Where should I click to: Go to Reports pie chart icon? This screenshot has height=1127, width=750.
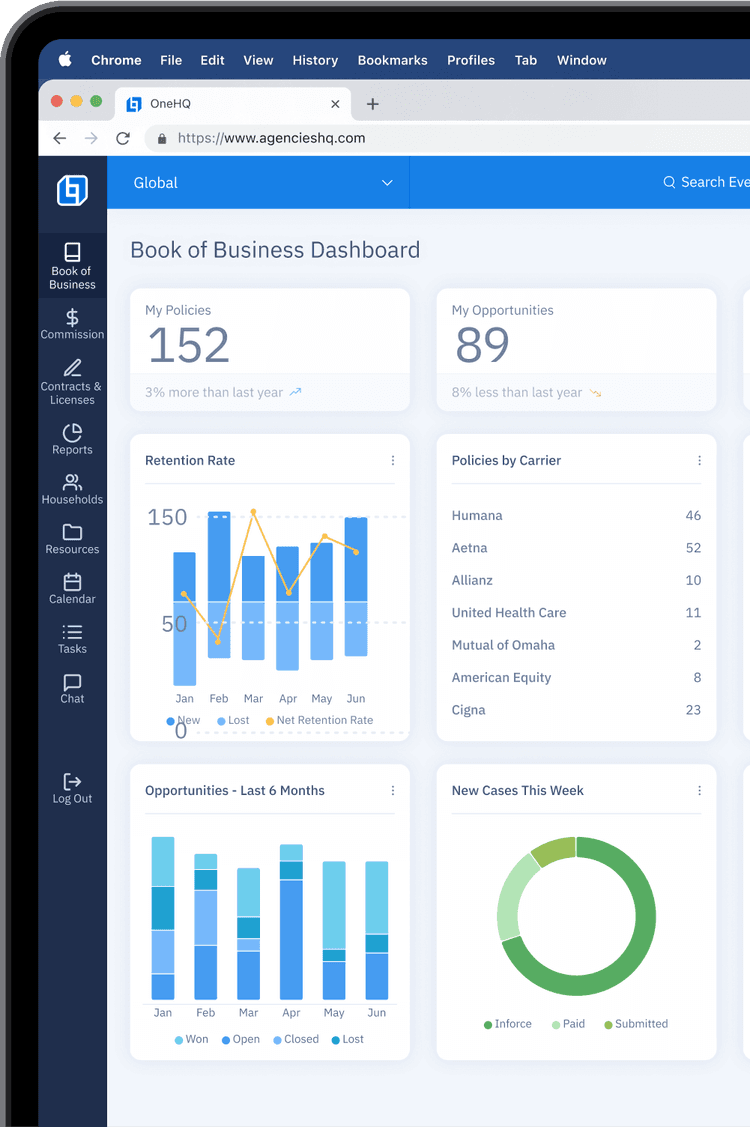(72, 433)
